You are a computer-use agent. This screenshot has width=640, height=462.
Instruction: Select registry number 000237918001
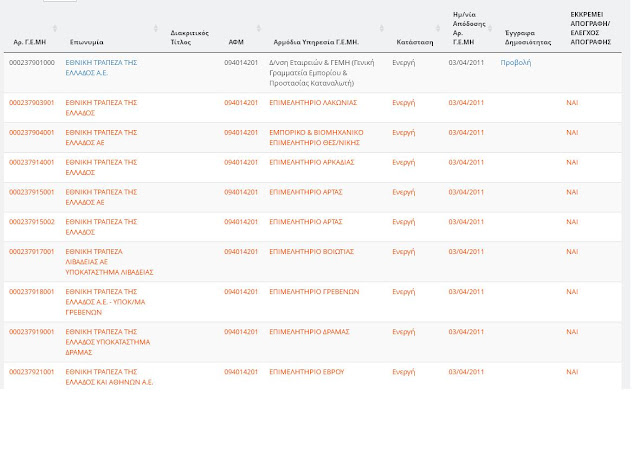[x=31, y=291]
